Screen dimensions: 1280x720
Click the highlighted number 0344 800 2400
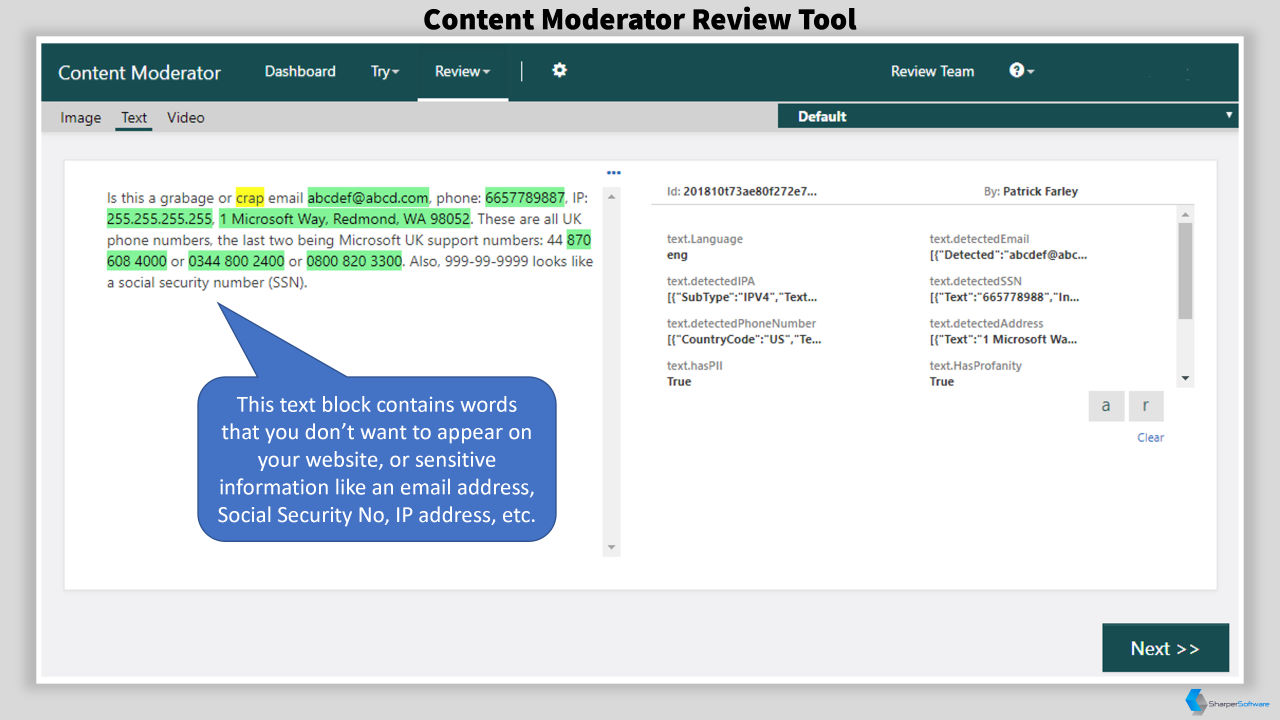[x=237, y=261]
